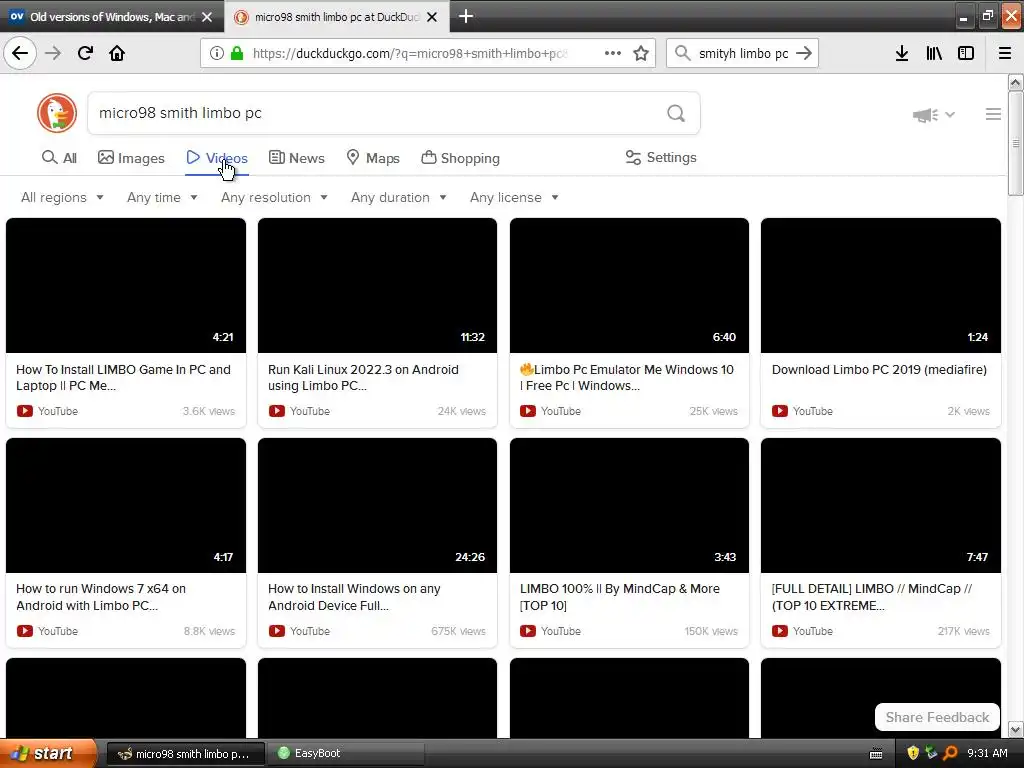Screen dimensions: 1024x768
Task: Click the 7:47 duration video thumbnail
Action: click(x=881, y=505)
